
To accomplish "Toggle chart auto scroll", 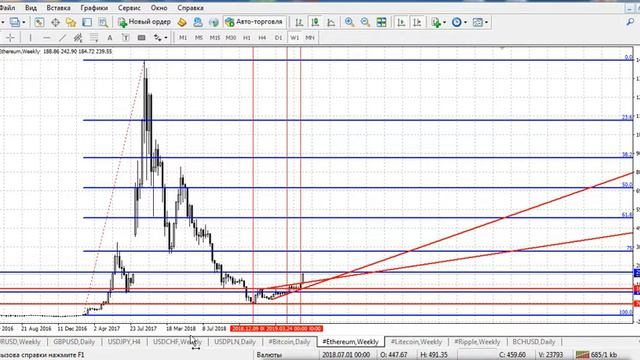I will click(x=401, y=22).
